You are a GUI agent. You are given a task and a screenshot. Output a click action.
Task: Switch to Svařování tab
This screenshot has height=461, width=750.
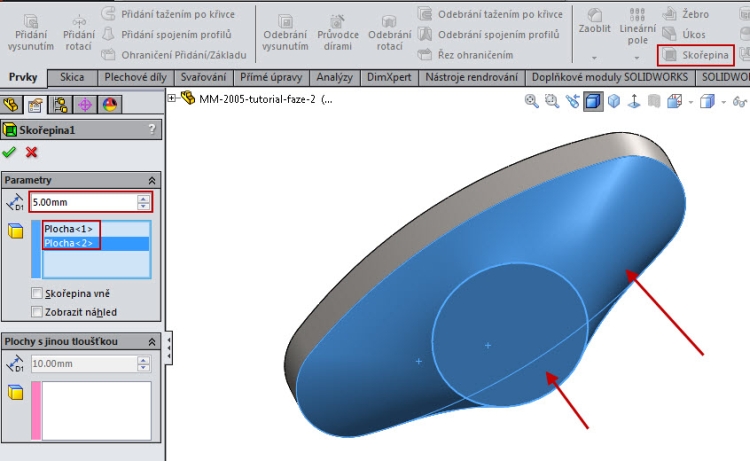(203, 77)
